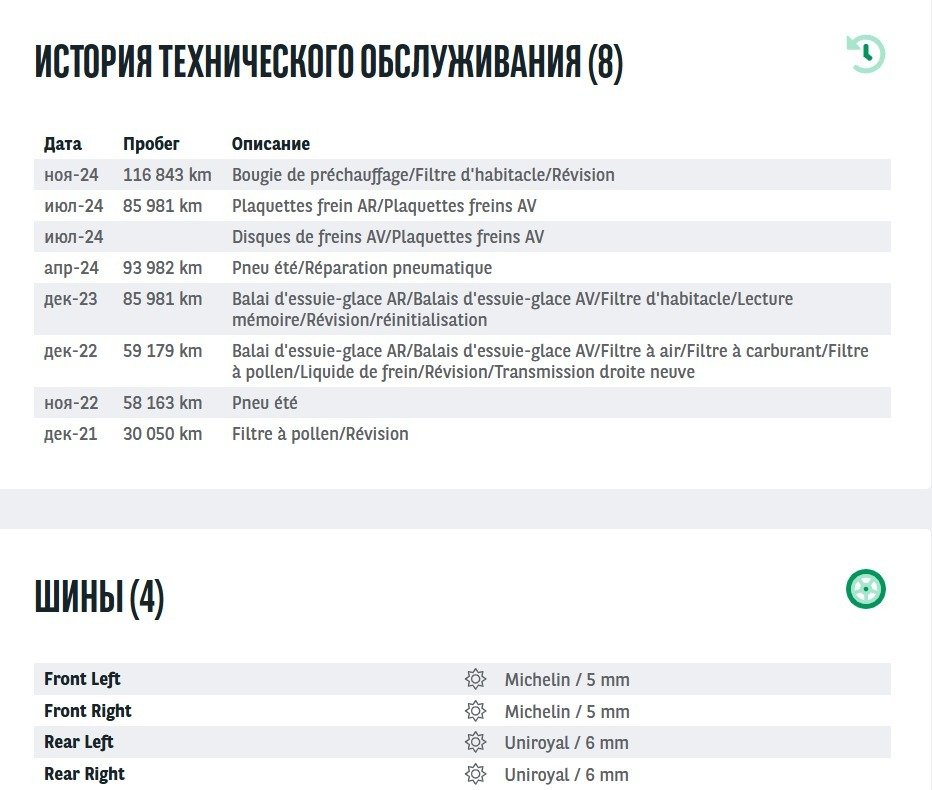Image resolution: width=932 pixels, height=790 pixels.
Task: Click the Uniroyal / 6 mm value for Rear Left
Action: [566, 743]
